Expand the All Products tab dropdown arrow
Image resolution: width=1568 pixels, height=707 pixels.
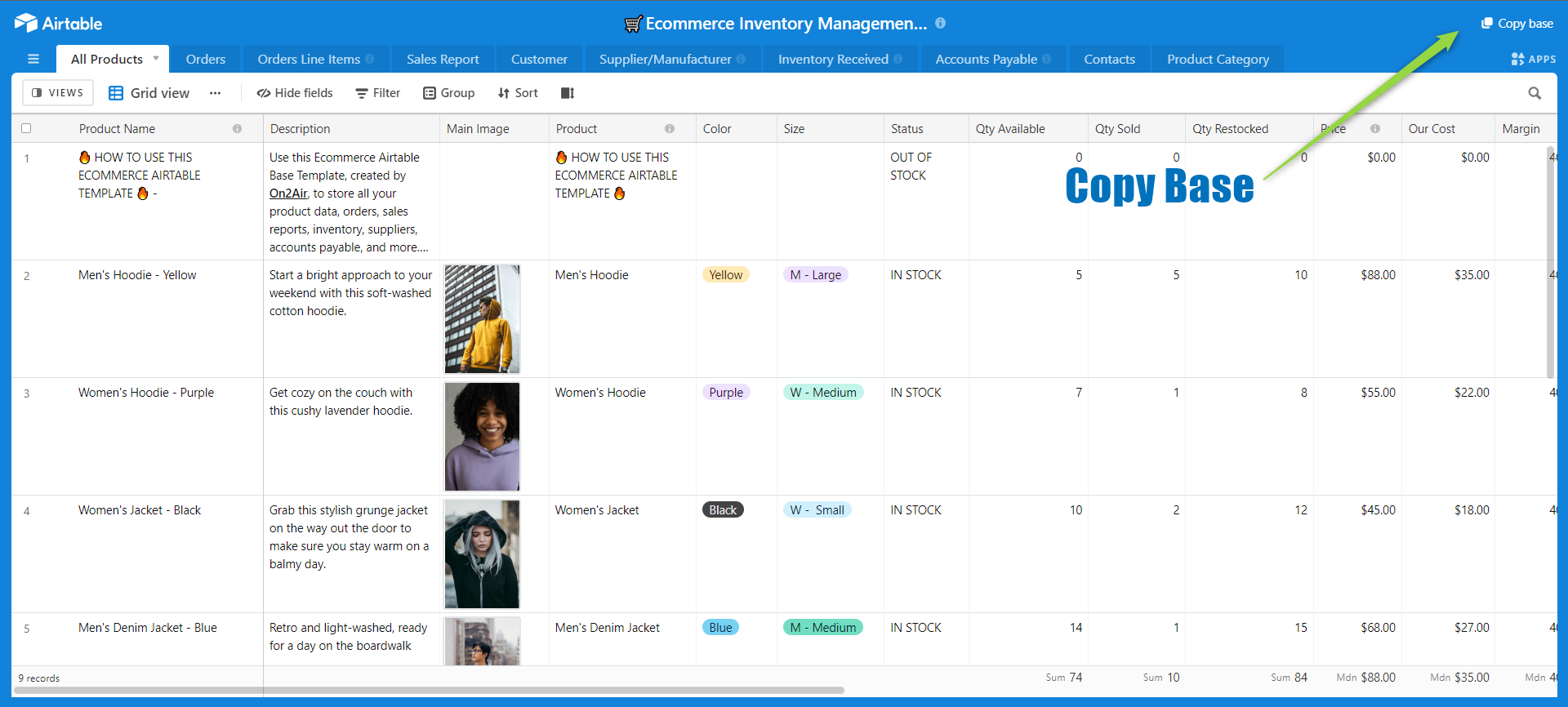[x=156, y=58]
